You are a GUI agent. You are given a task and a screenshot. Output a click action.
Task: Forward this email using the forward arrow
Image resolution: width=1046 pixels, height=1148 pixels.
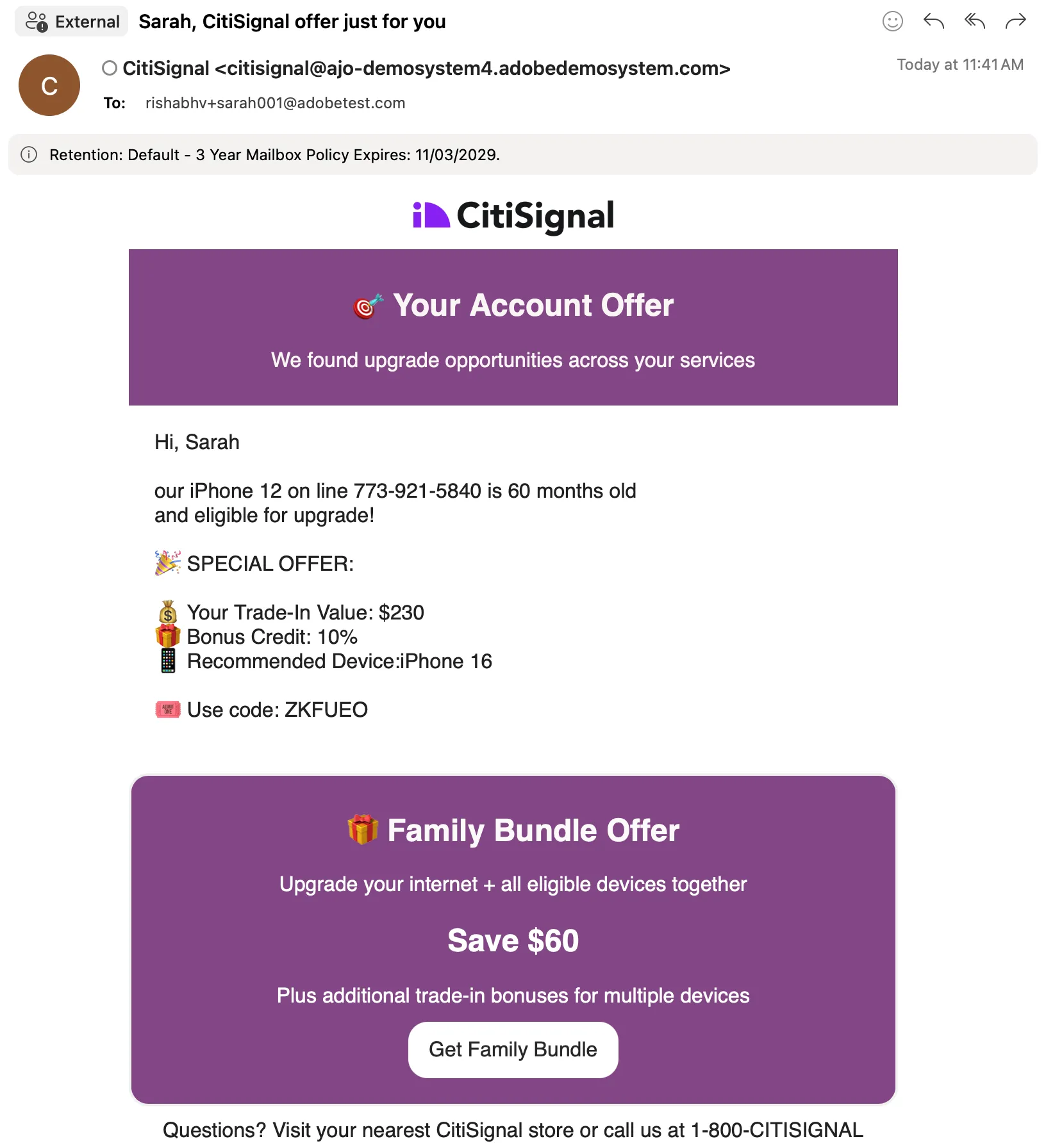coord(1016,21)
